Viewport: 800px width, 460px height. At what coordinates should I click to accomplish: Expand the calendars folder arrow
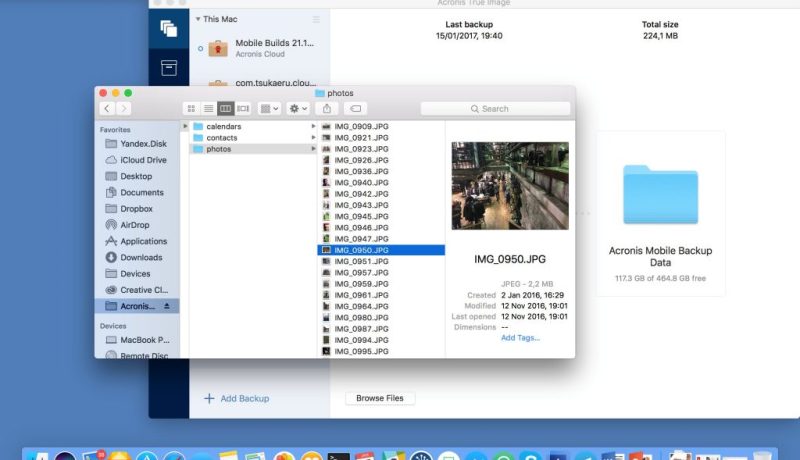coord(313,126)
